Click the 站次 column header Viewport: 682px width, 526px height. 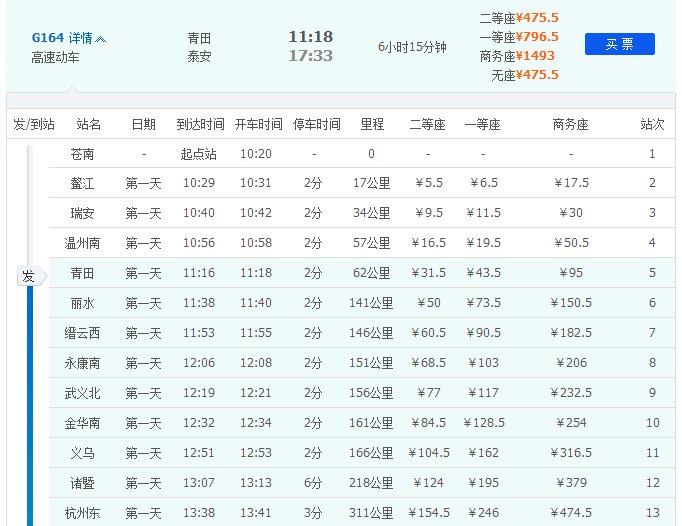coord(652,124)
